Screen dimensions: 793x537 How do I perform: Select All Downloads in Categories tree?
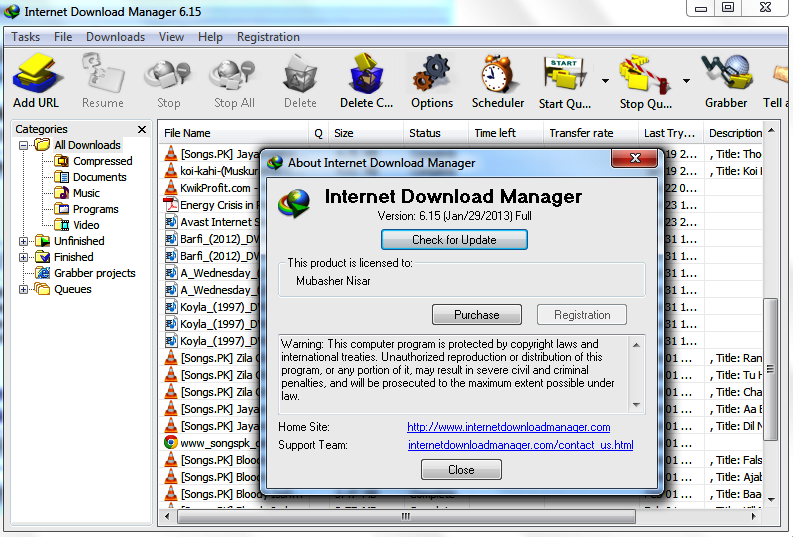[87, 145]
